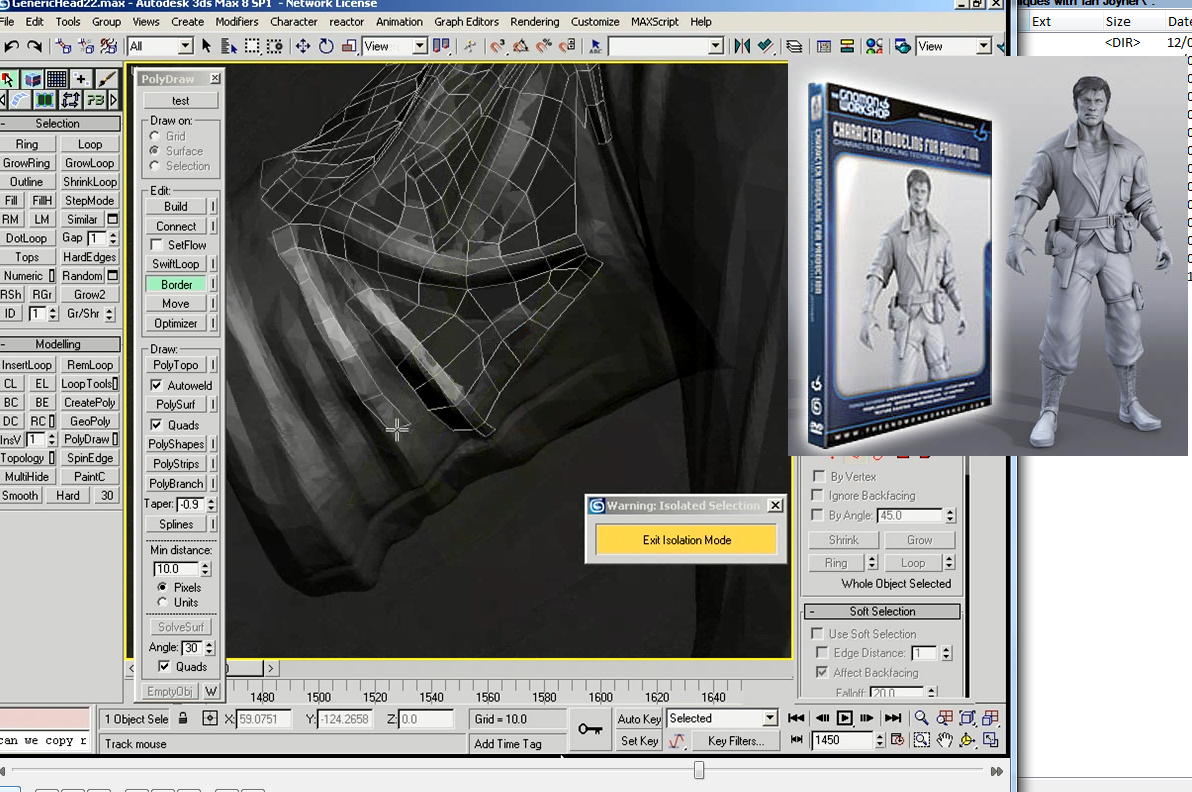1192x792 pixels.
Task: Open the Material Editor spheres icon
Action: point(874,46)
